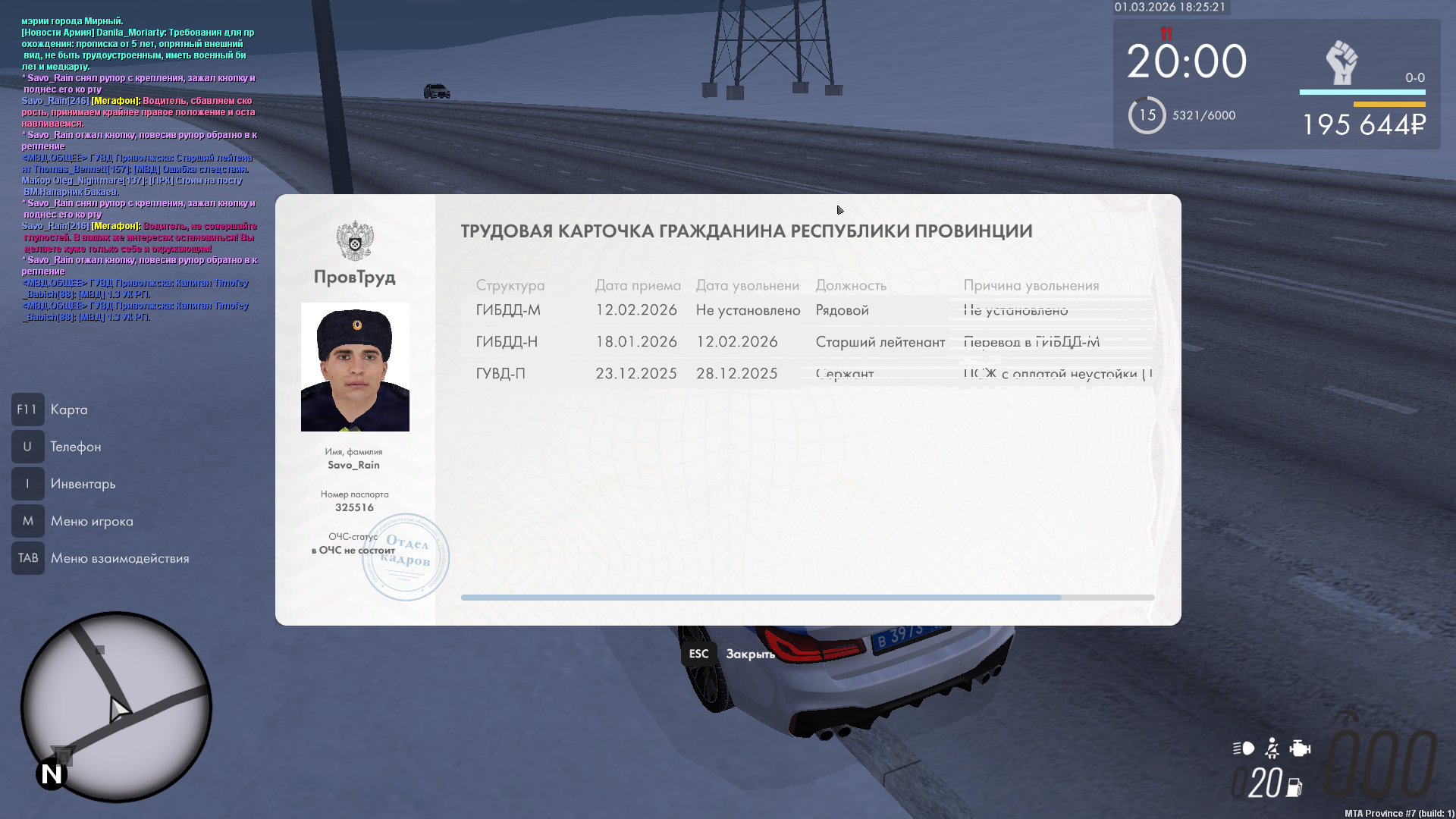
Task: Click the minimap radar circle
Action: coord(116,707)
